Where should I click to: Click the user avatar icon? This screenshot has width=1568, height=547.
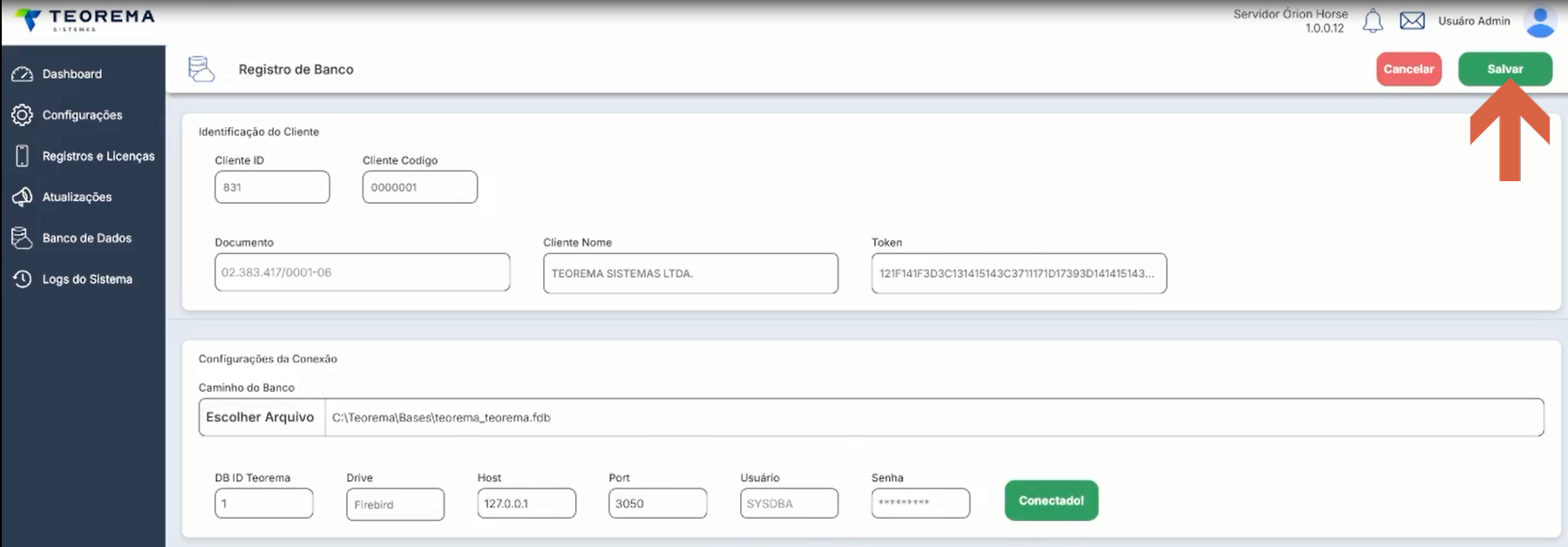pyautogui.click(x=1540, y=21)
